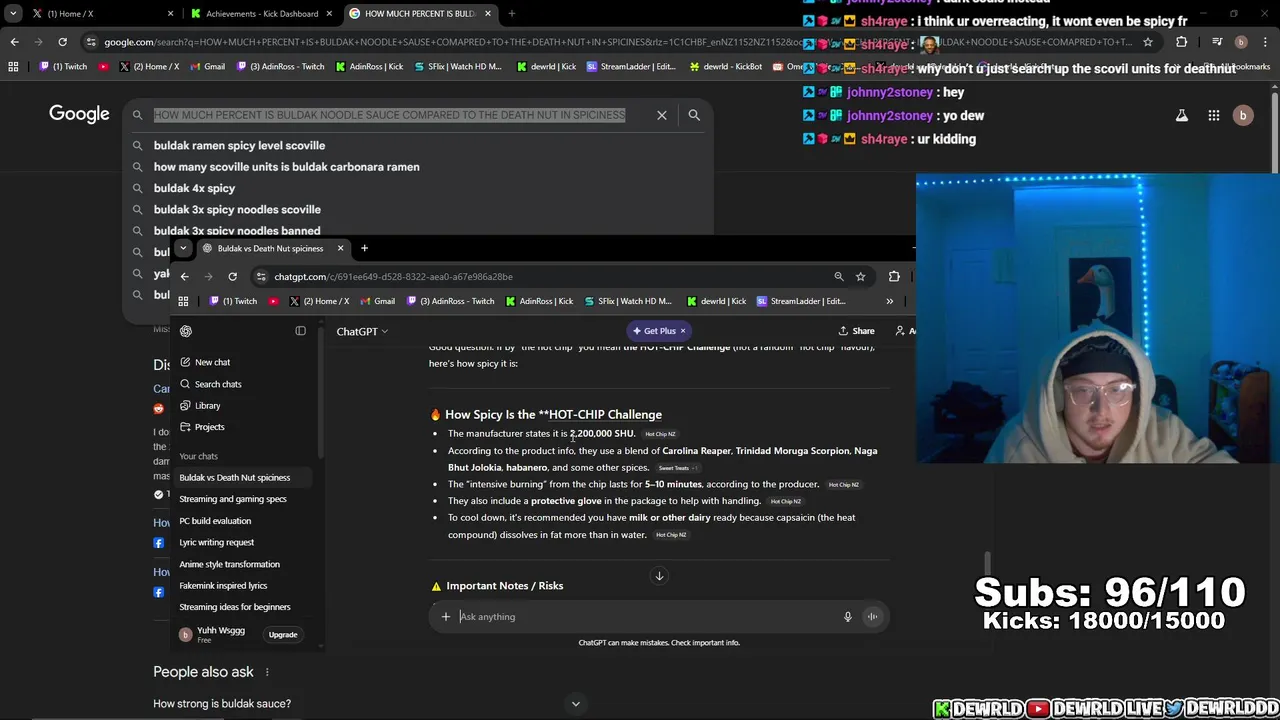Open PC build evaluation chat

coord(215,521)
